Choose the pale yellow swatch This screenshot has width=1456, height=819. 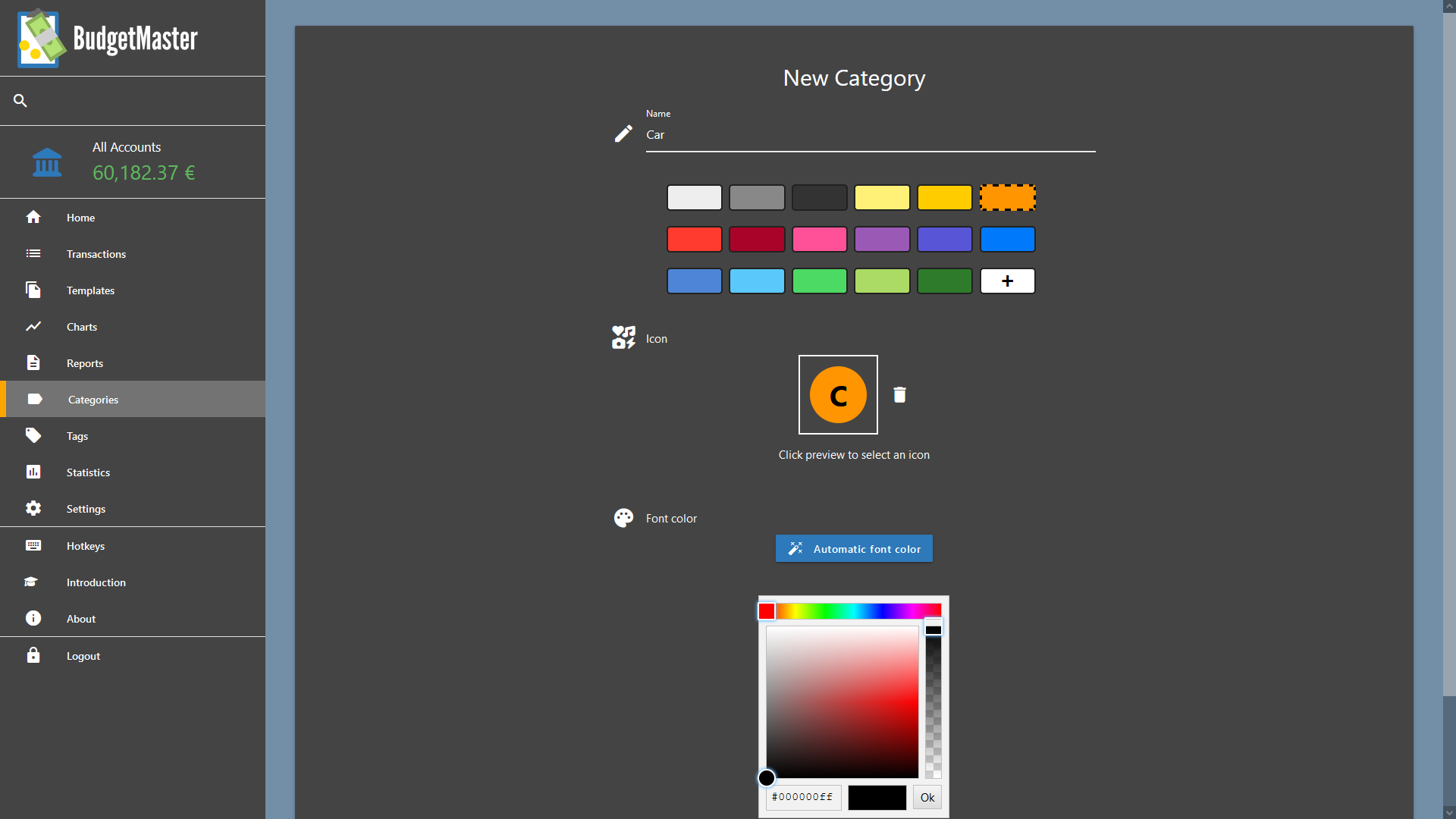[x=882, y=197]
